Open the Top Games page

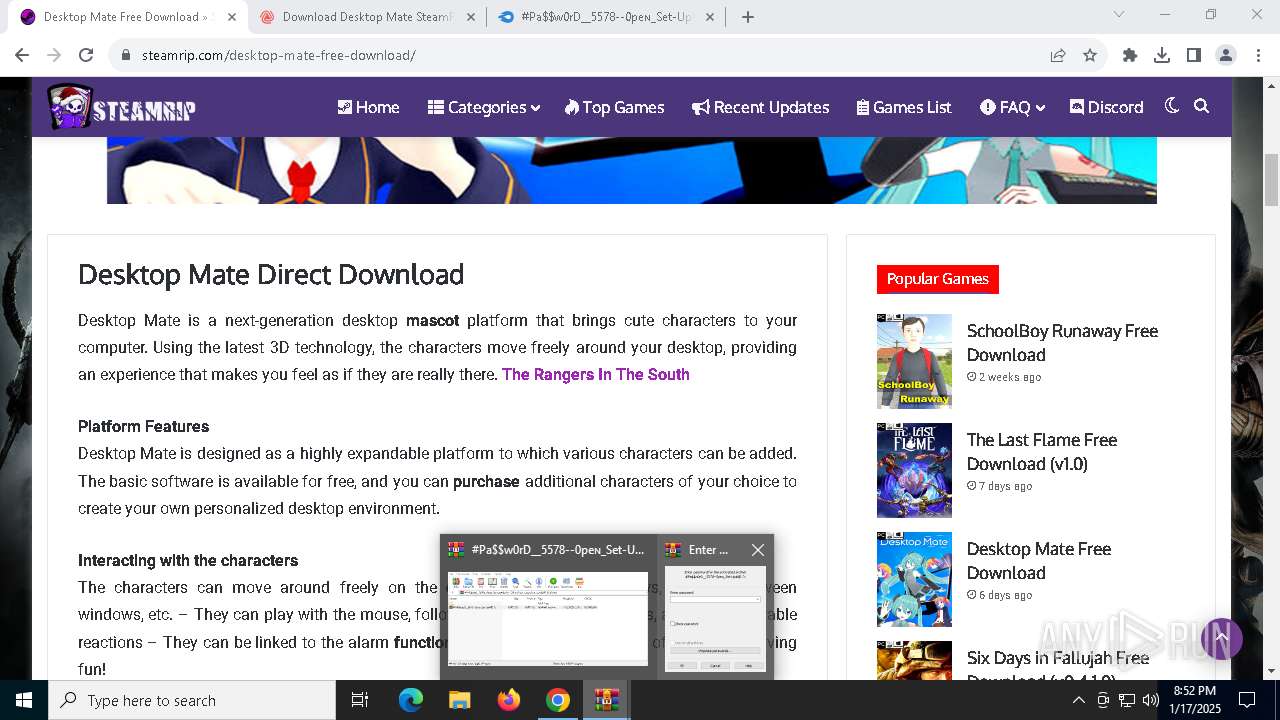614,107
